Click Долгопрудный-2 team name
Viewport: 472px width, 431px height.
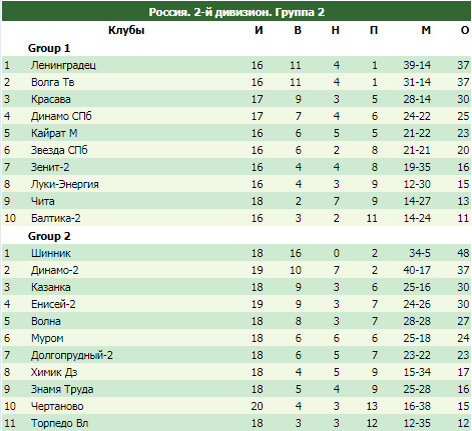(x=72, y=355)
